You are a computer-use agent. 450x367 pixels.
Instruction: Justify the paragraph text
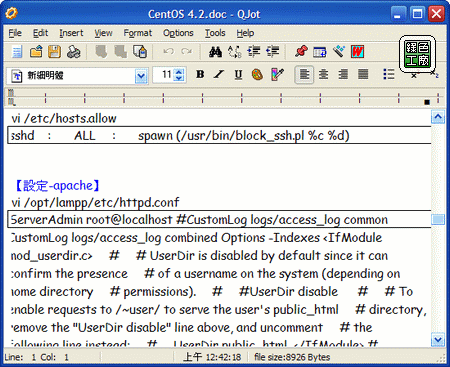click(363, 74)
